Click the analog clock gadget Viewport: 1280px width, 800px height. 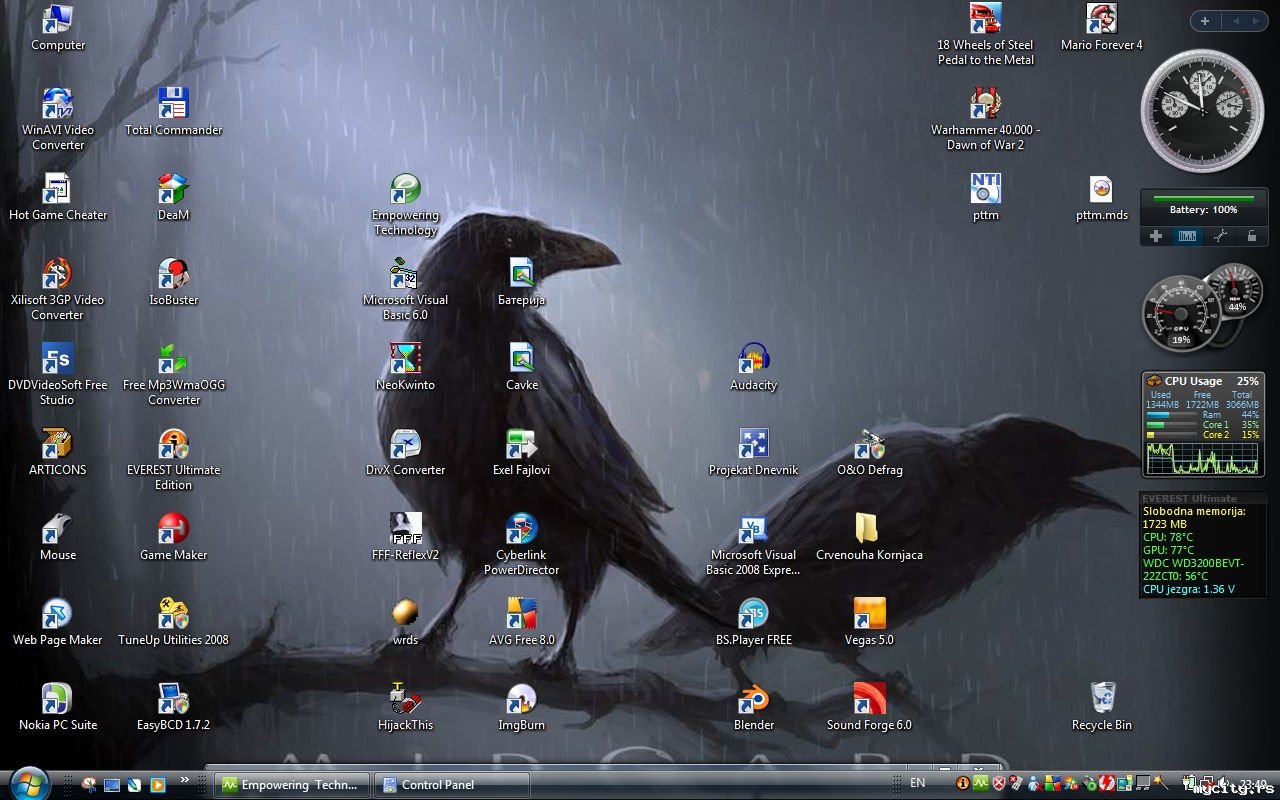click(1203, 111)
